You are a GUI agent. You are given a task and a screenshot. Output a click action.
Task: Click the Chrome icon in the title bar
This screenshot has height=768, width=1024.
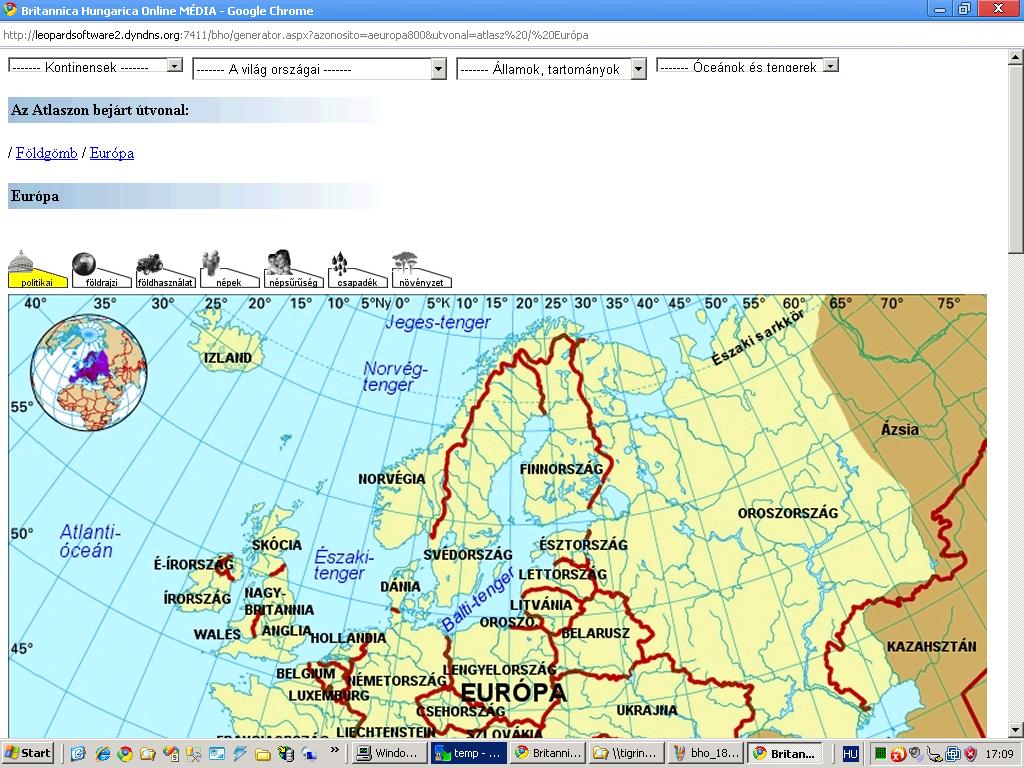coord(10,10)
